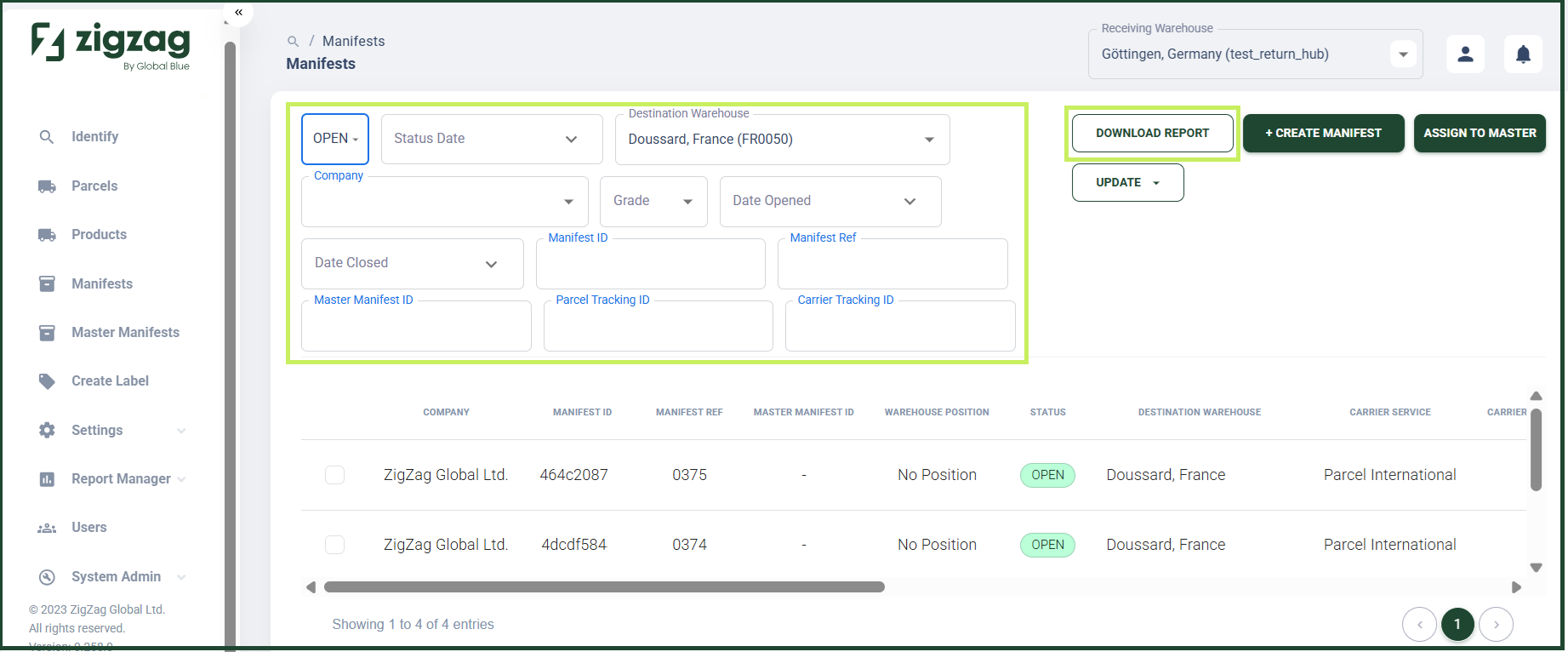Expand Report Manager menu chevron
Viewport: 1568px width, 652px height.
click(181, 479)
